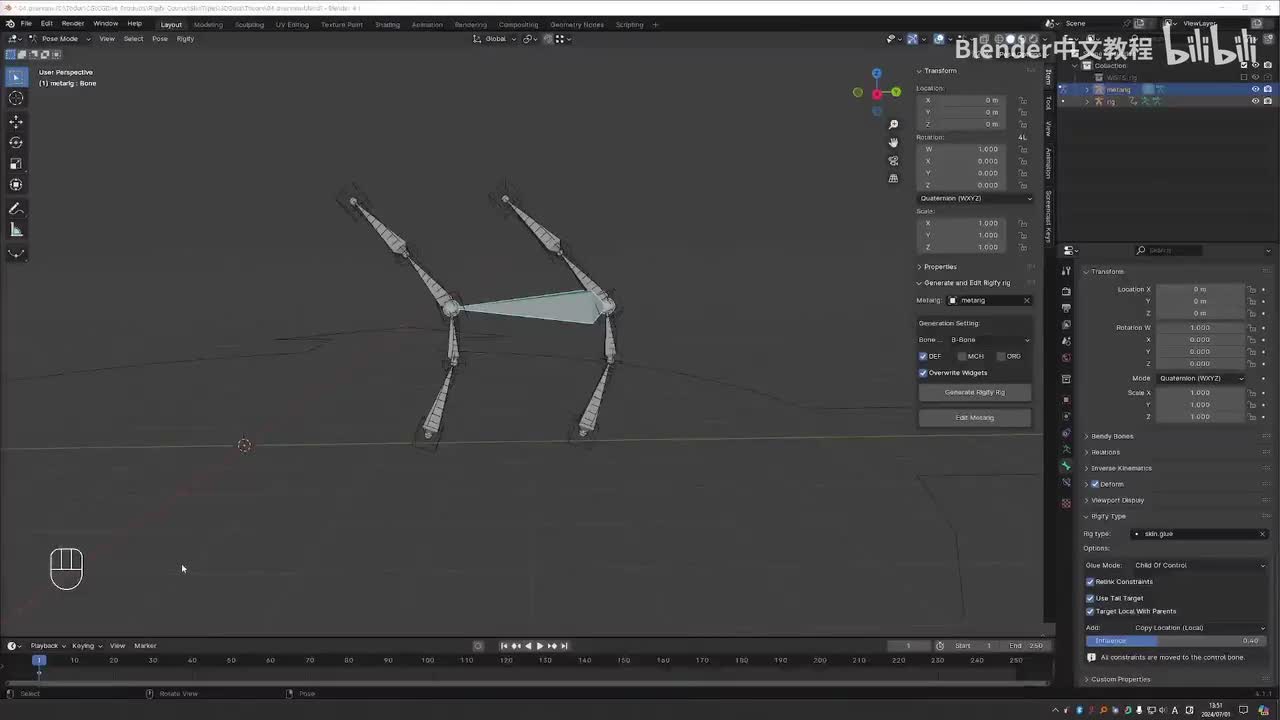Jump to the animation start frame
Viewport: 1280px width, 720px height.
[x=504, y=646]
